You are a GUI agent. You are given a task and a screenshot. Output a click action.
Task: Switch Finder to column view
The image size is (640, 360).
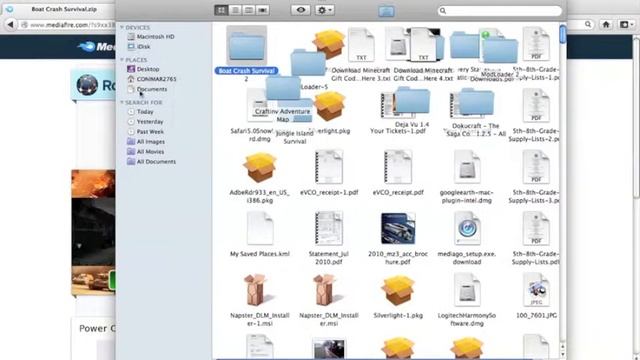(x=249, y=10)
